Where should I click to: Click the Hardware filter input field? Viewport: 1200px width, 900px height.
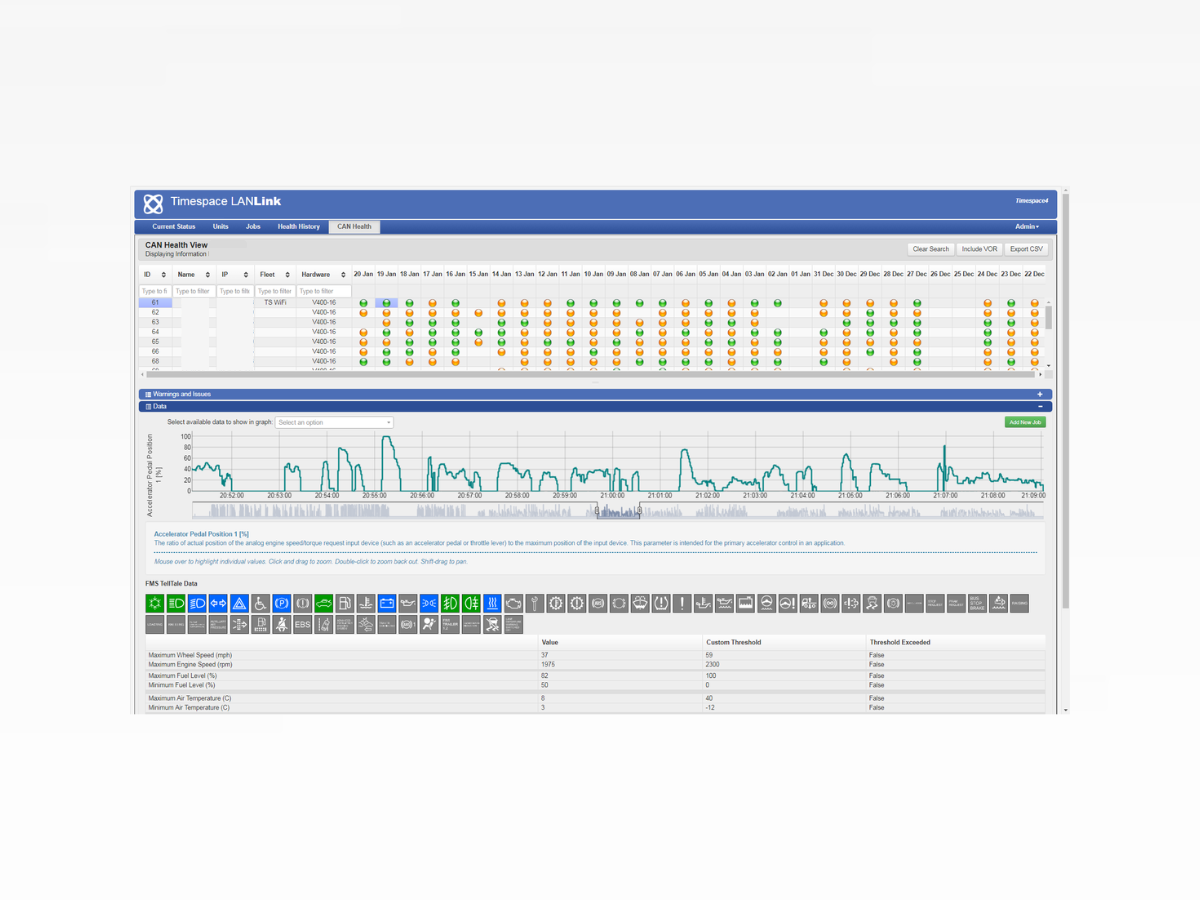click(324, 291)
